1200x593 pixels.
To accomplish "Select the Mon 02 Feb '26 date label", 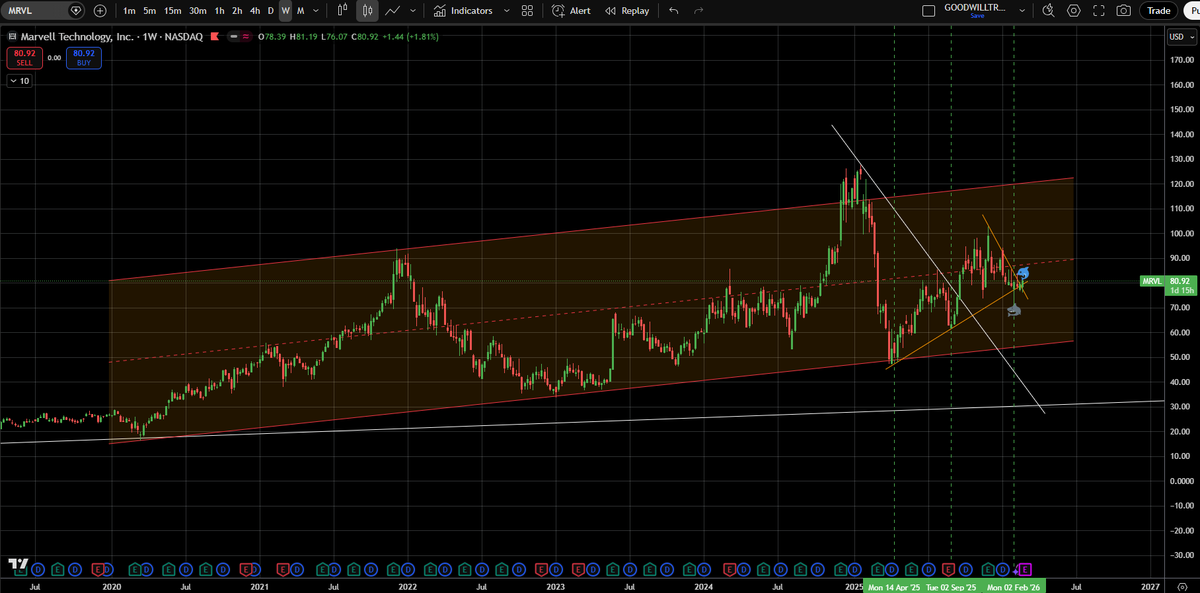I will point(1015,586).
